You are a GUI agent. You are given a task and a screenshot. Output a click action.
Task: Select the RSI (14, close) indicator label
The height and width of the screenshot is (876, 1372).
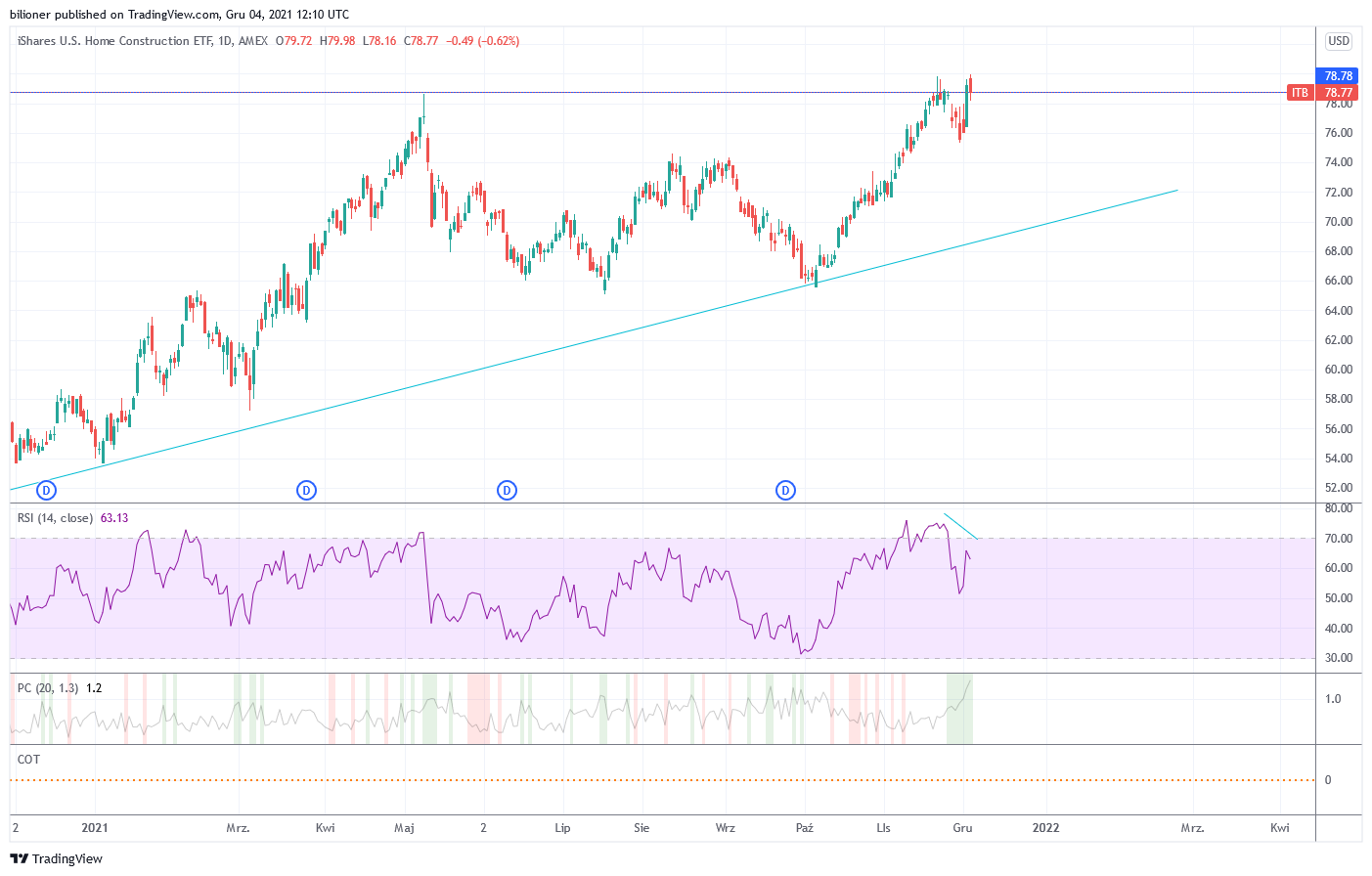[55, 518]
